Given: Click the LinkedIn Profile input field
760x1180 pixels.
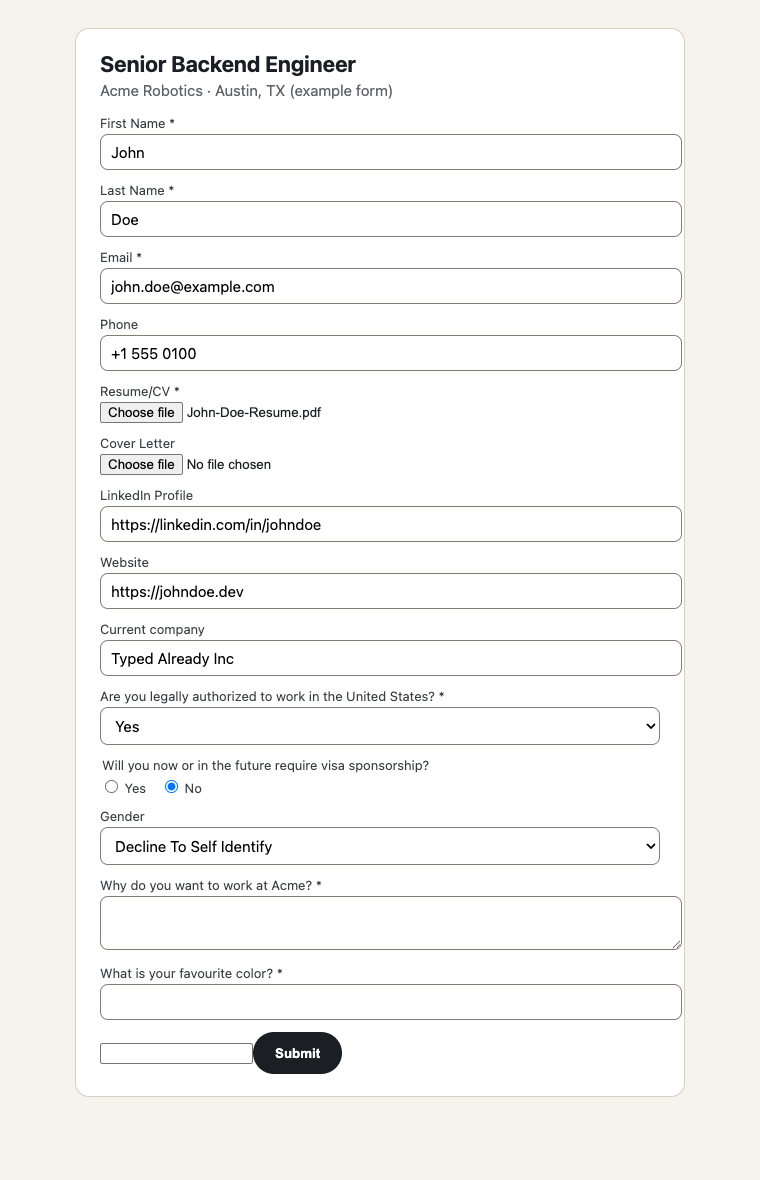Looking at the screenshot, I should coord(391,524).
